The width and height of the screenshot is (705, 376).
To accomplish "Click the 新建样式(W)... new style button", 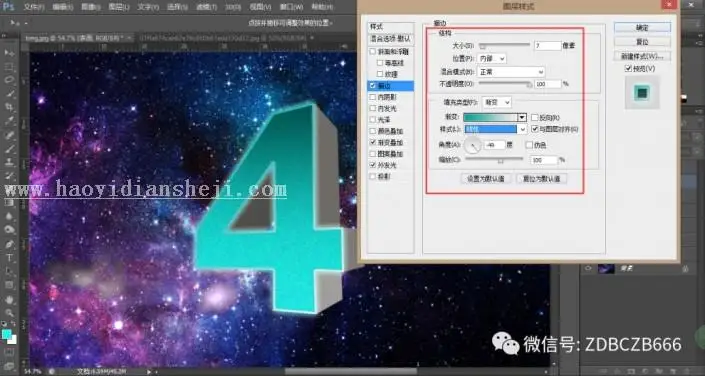I will click(x=642, y=56).
